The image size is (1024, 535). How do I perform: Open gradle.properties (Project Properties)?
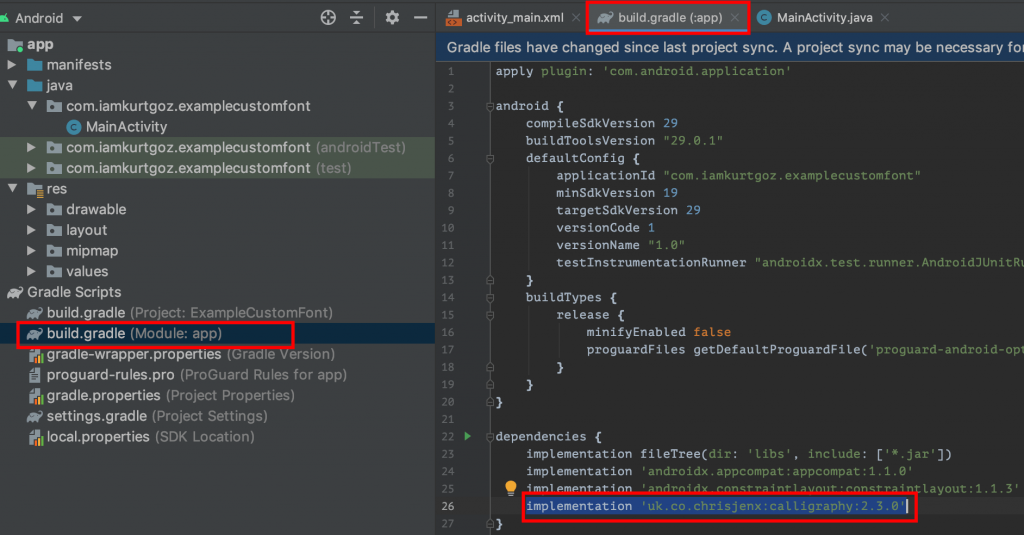[x=161, y=395]
